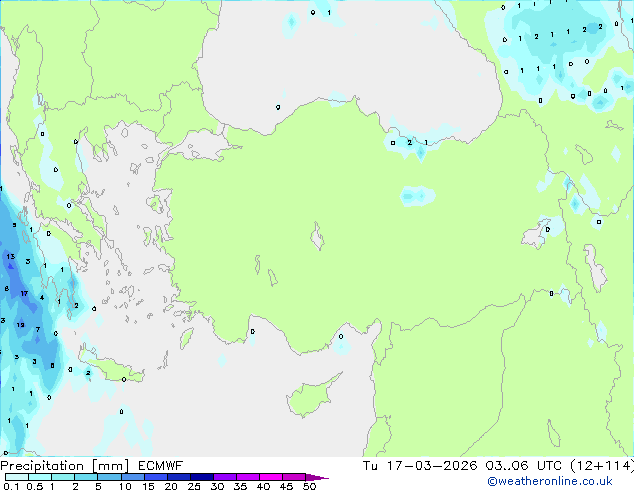Click the 0.5–1 mm legend color swatch

(x=40, y=477)
